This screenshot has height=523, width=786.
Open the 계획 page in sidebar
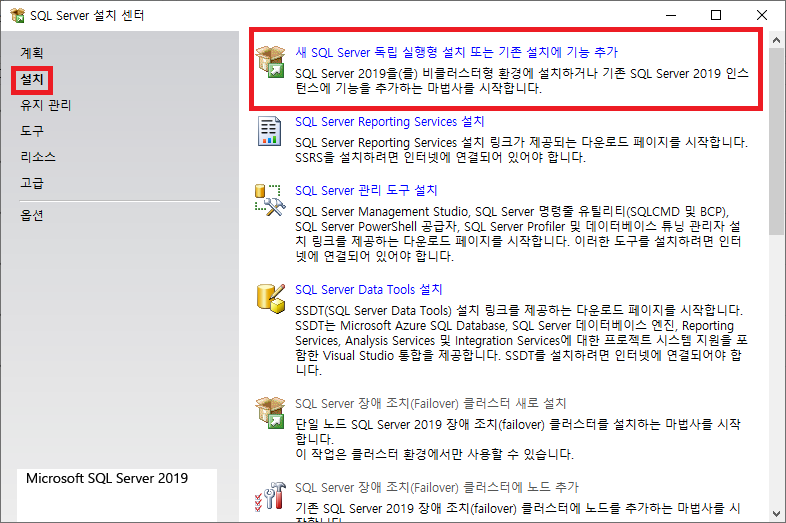pos(32,53)
